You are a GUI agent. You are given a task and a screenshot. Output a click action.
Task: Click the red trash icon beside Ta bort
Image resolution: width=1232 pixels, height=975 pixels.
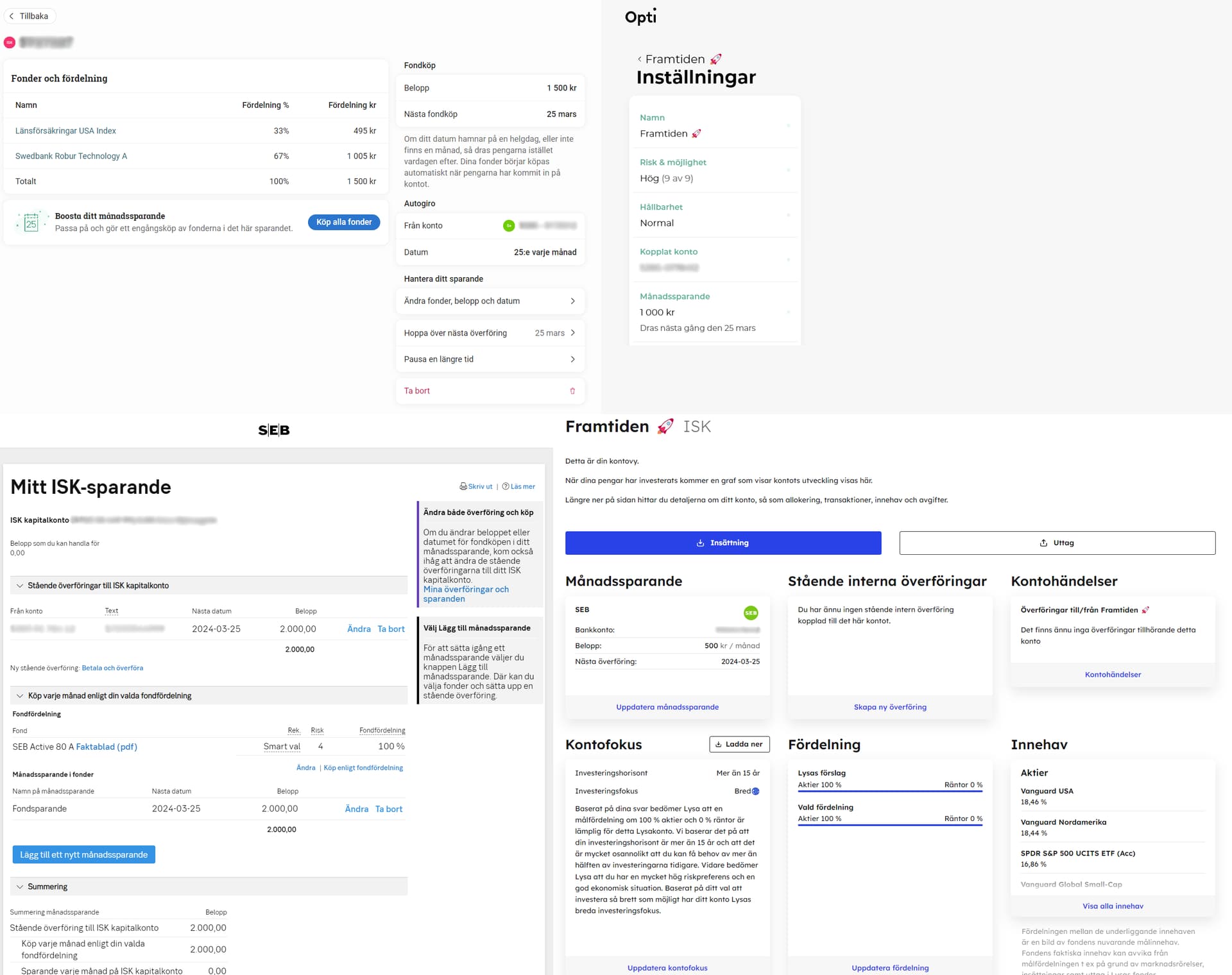[572, 391]
